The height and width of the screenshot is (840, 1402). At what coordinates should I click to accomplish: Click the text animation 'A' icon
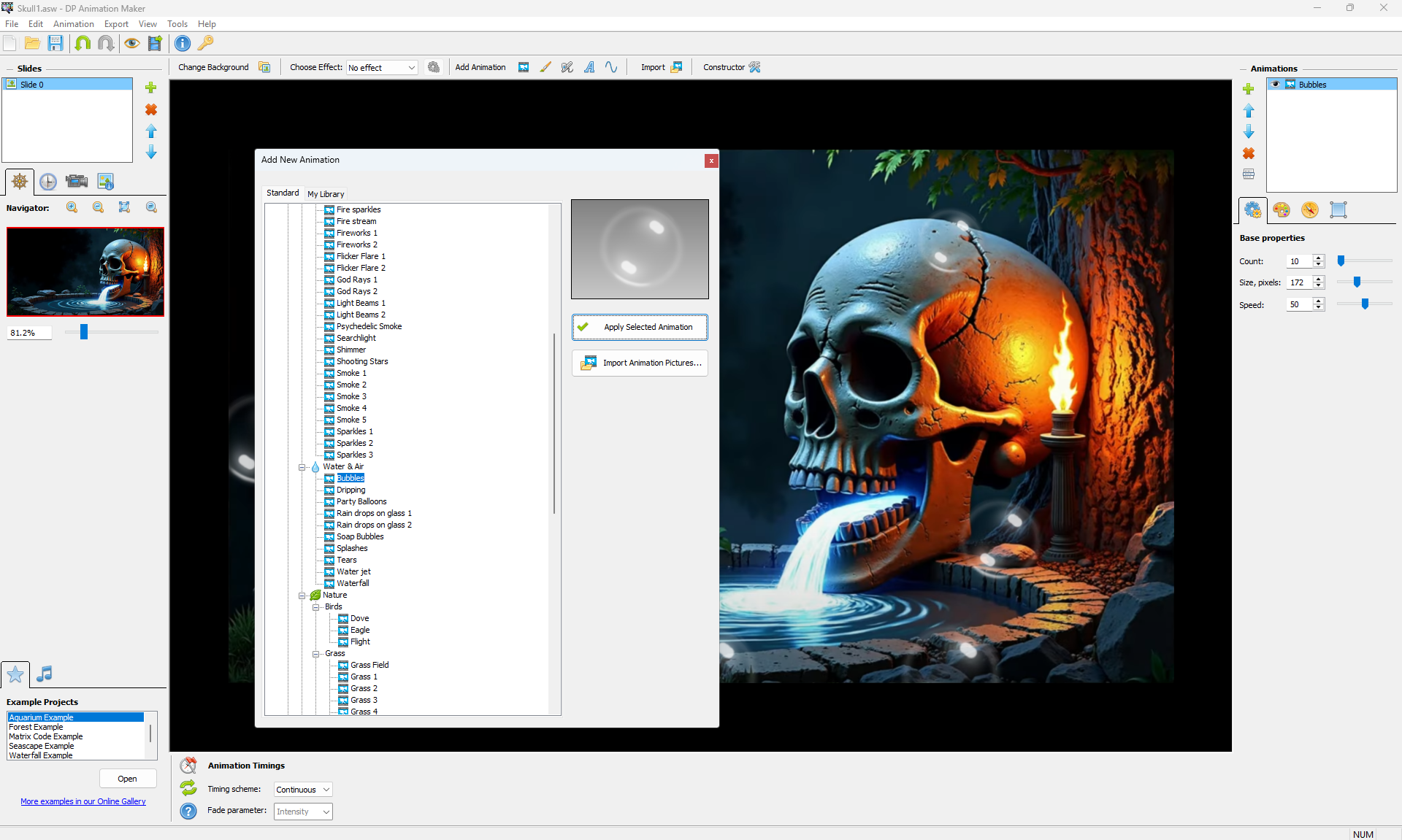(589, 67)
